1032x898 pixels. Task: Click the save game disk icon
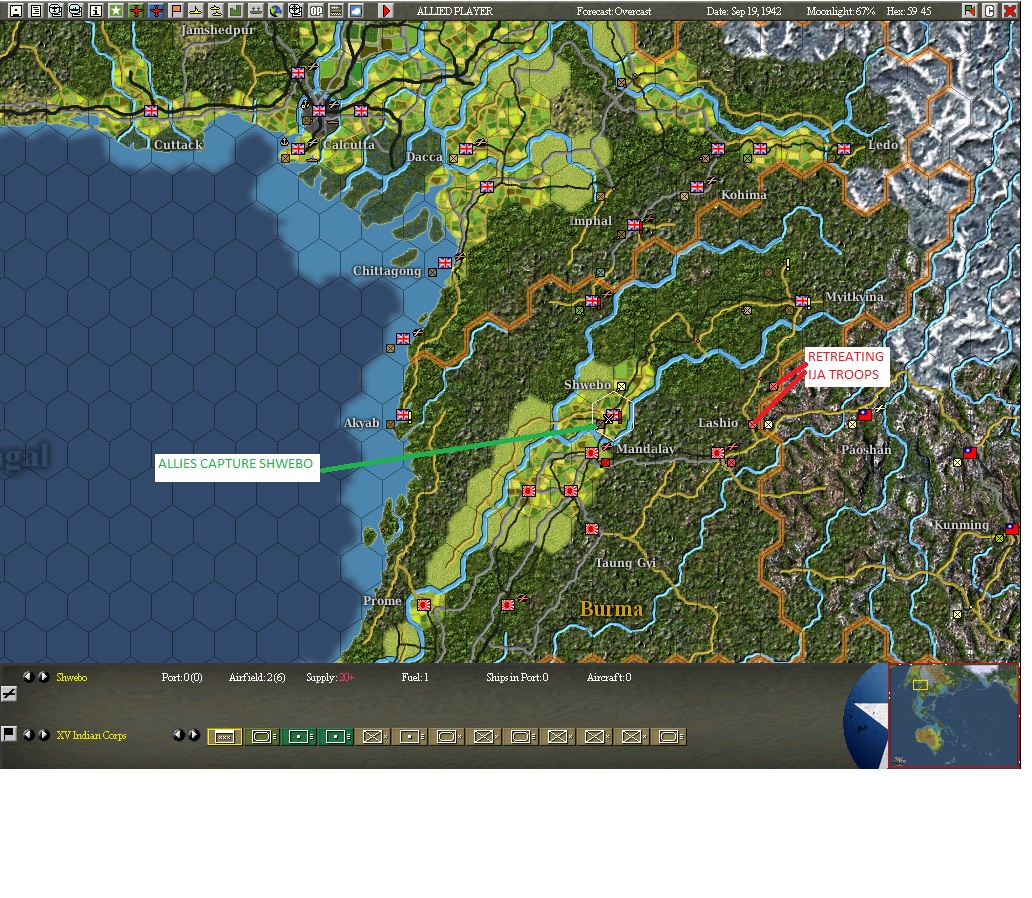tap(16, 11)
